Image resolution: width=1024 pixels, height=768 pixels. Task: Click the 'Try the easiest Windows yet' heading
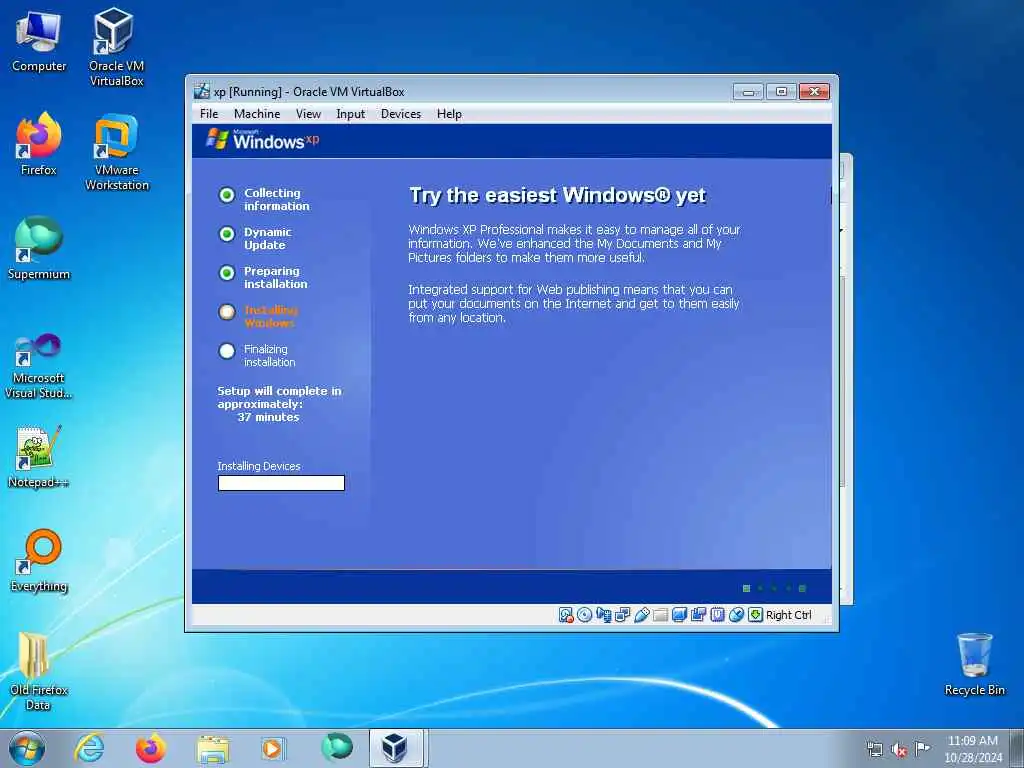click(x=558, y=195)
